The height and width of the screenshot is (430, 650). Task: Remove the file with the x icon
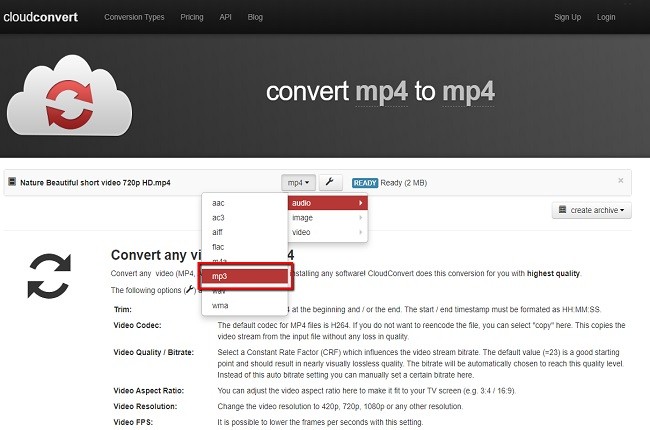click(621, 180)
